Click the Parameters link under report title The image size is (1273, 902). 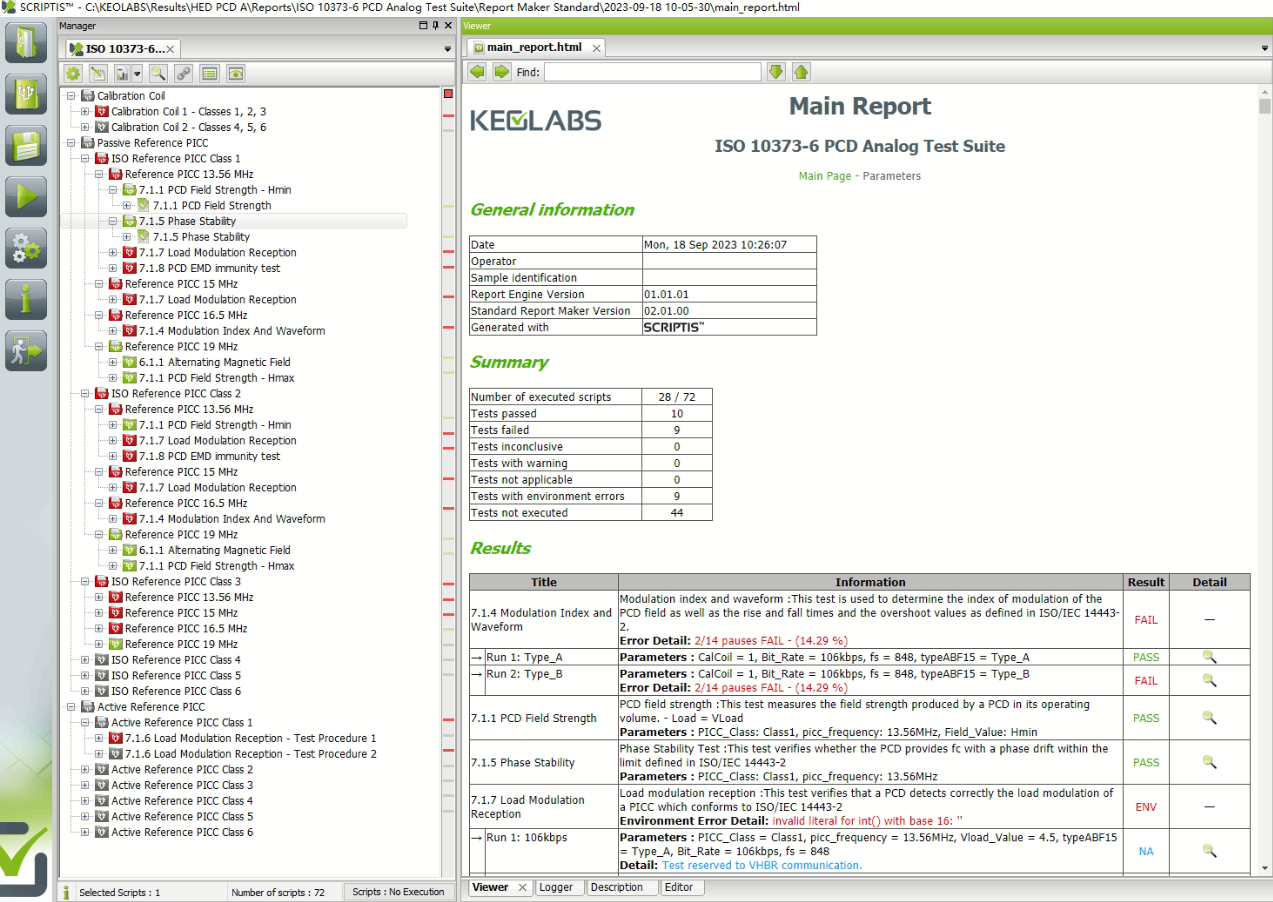891,176
